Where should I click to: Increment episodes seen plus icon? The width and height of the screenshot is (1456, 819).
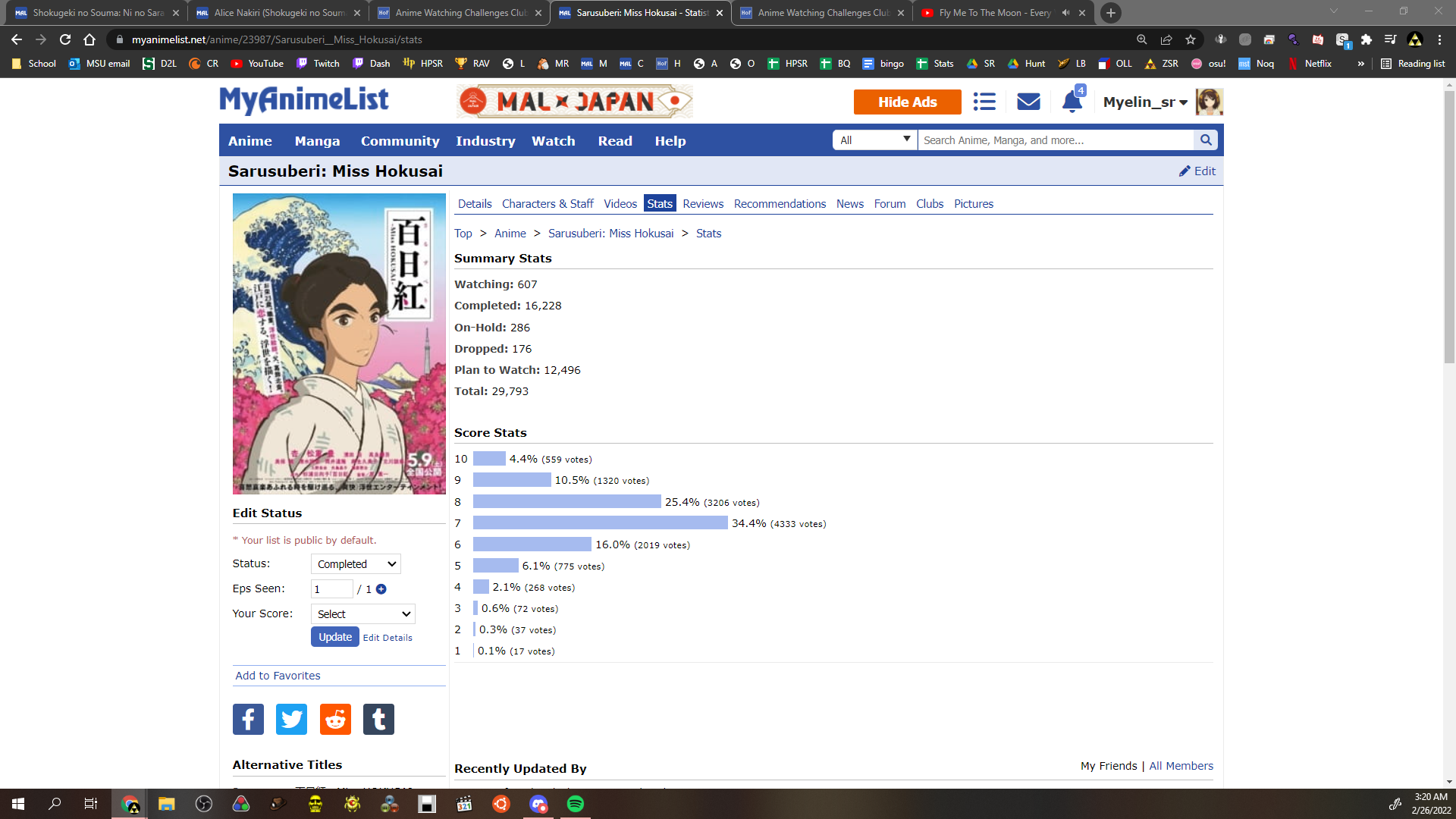click(x=381, y=589)
